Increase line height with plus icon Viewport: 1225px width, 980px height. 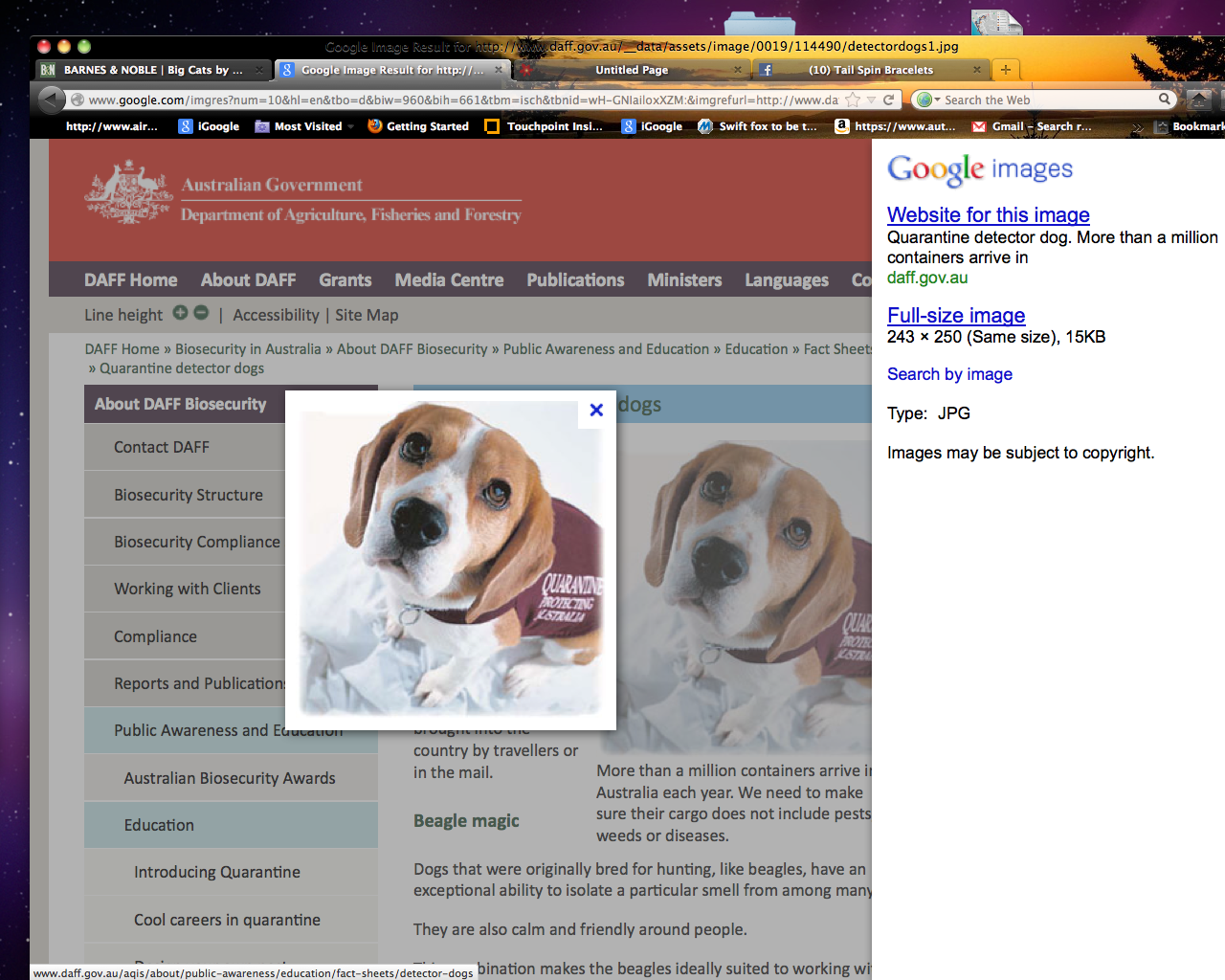click(180, 313)
